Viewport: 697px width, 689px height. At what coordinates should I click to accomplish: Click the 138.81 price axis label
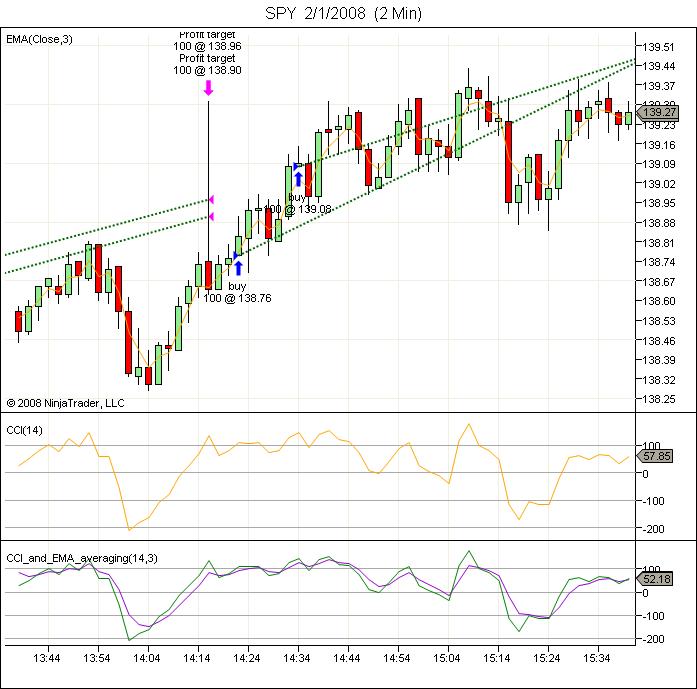[658, 243]
